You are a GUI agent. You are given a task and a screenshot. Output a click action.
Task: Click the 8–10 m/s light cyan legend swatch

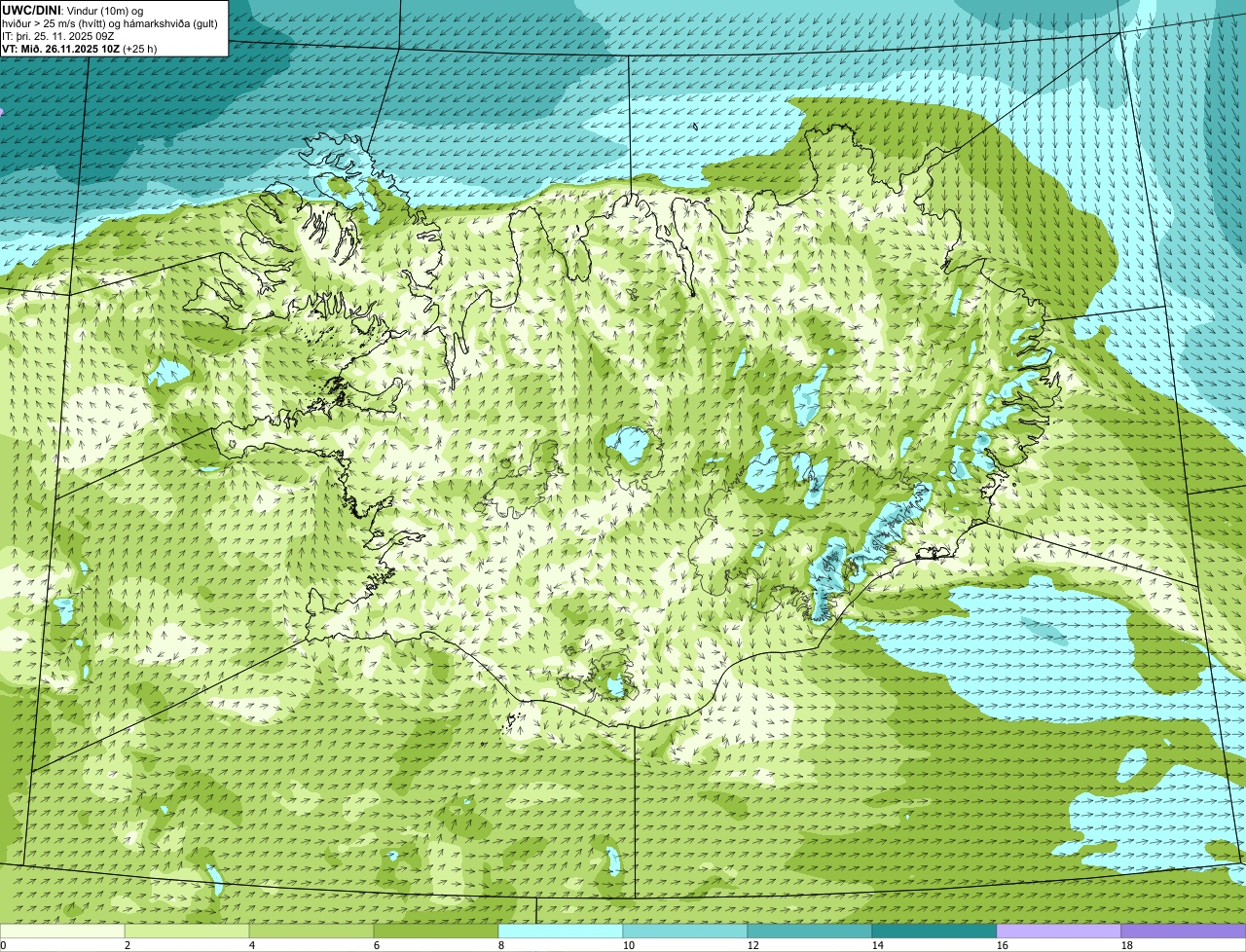click(x=561, y=932)
